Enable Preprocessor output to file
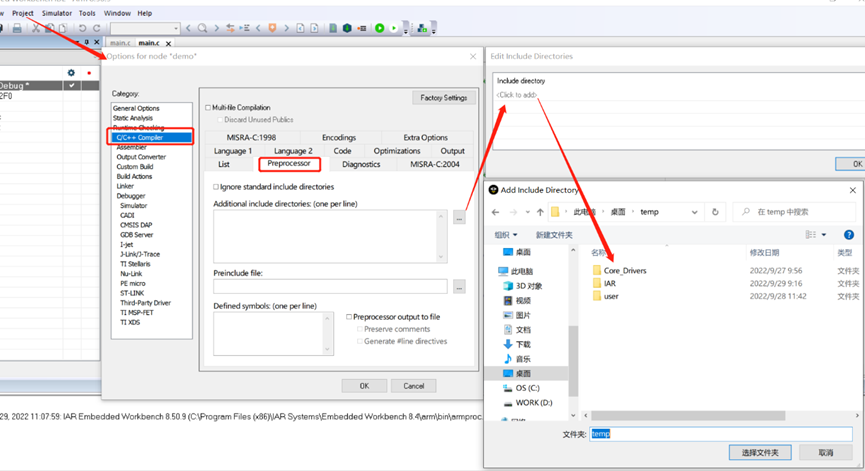The height and width of the screenshot is (471, 865). pyautogui.click(x=349, y=317)
